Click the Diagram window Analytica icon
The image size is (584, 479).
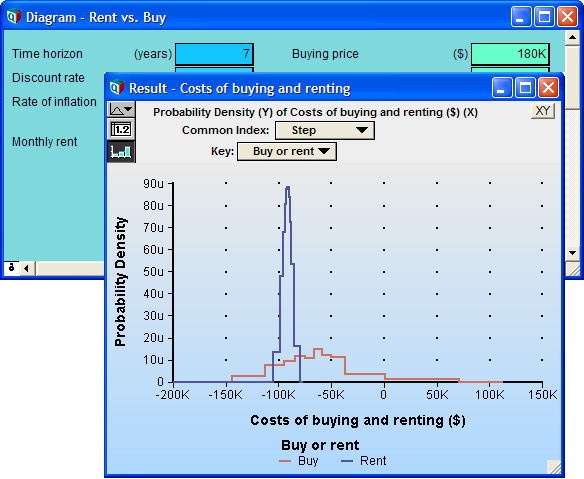(x=14, y=17)
